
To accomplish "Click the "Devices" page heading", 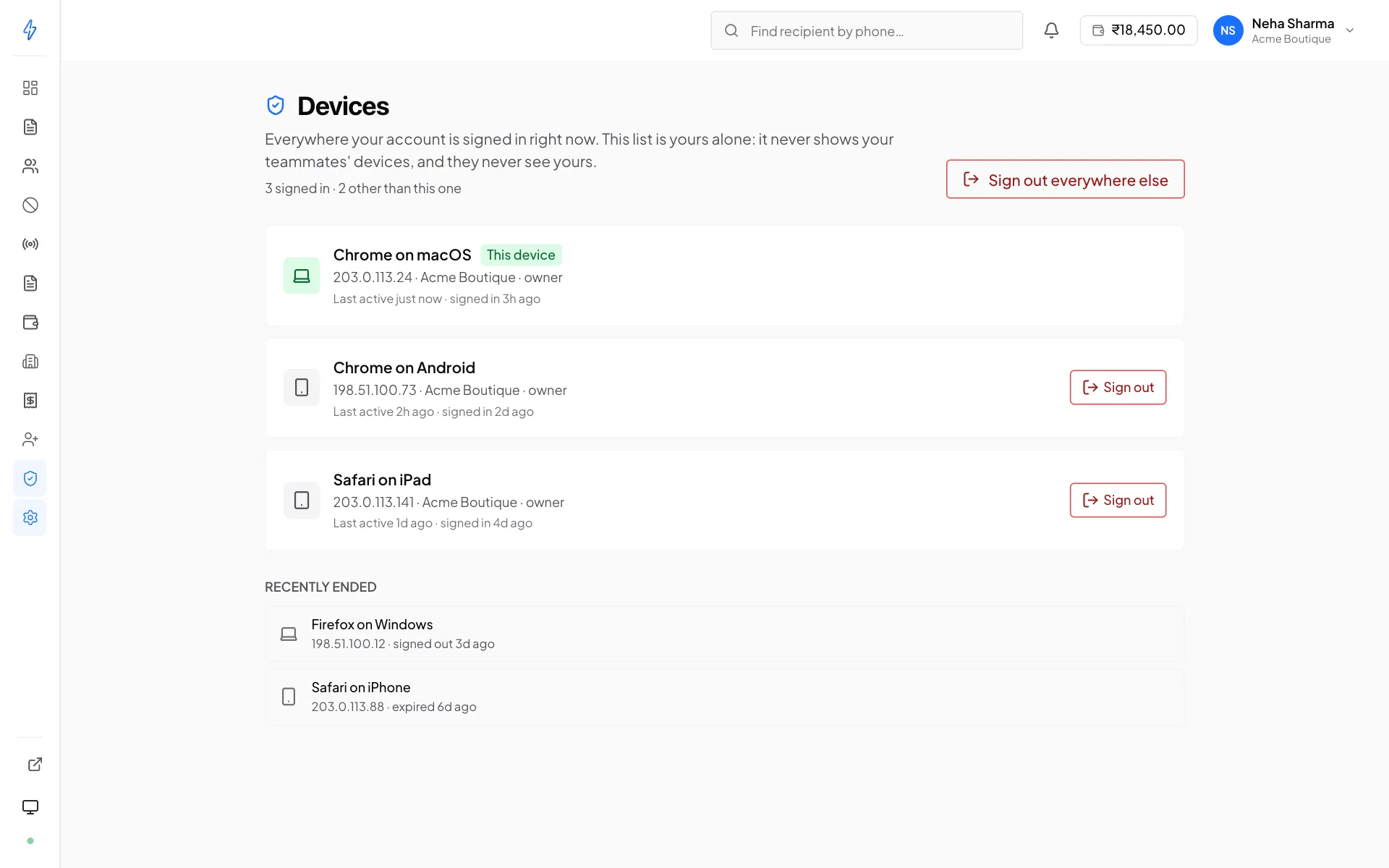I will coord(343,106).
